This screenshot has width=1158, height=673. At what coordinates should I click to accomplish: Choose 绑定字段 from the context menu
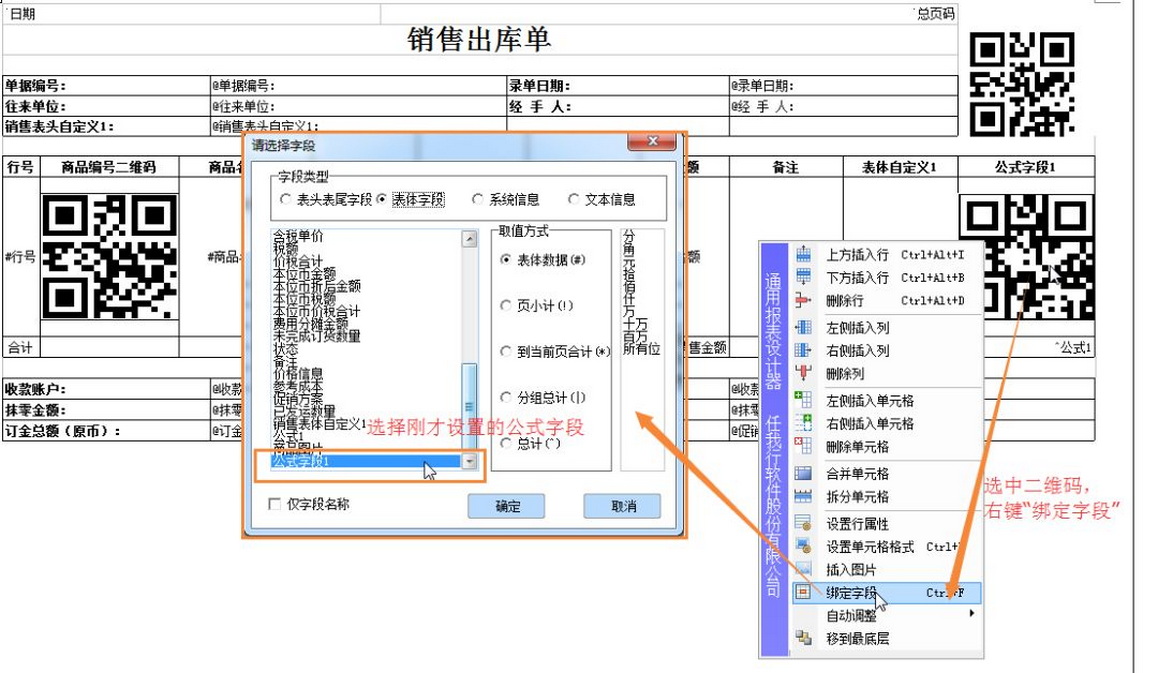click(851, 593)
